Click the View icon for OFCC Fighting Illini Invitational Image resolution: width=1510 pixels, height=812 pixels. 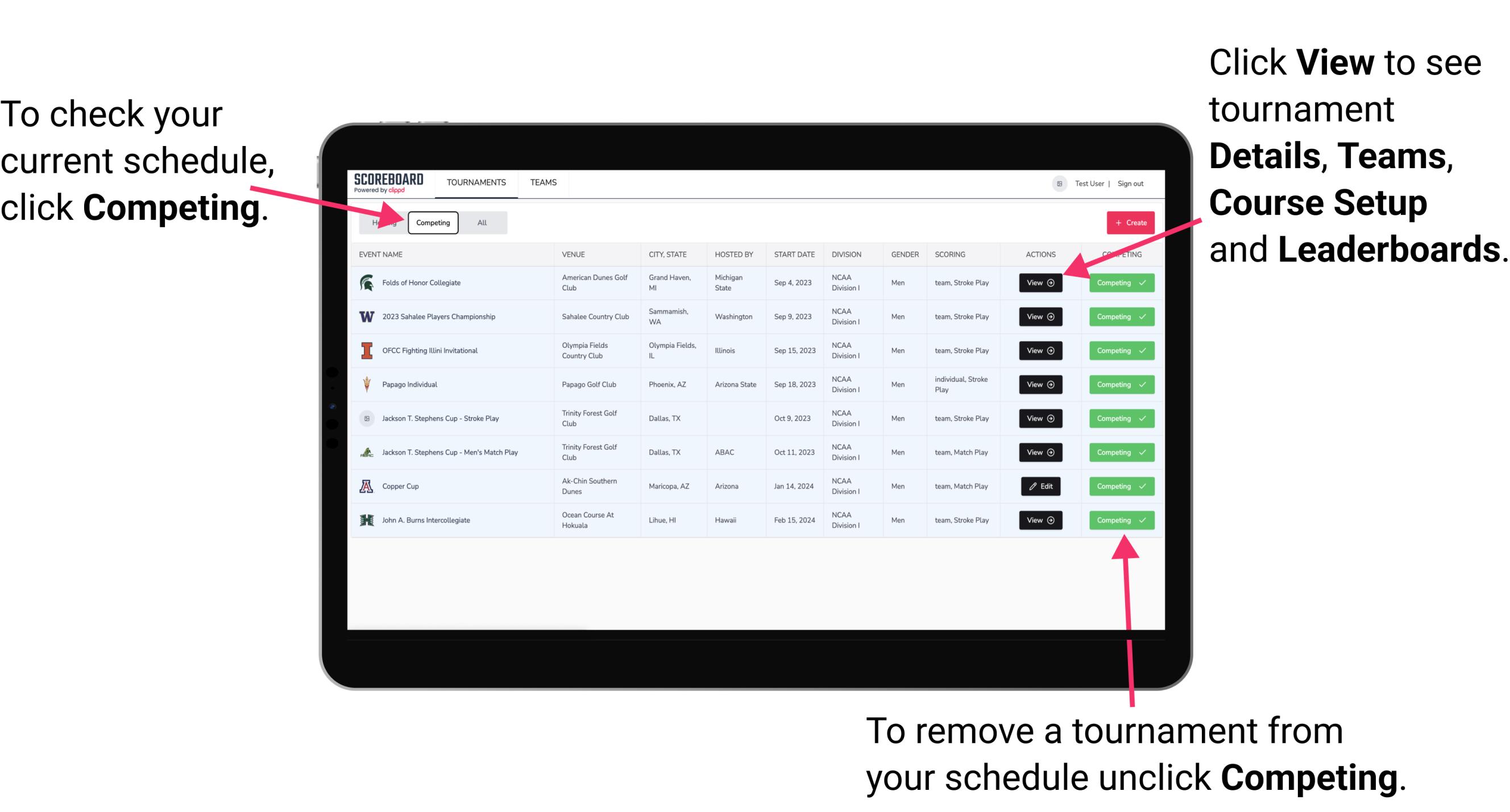[x=1040, y=350]
